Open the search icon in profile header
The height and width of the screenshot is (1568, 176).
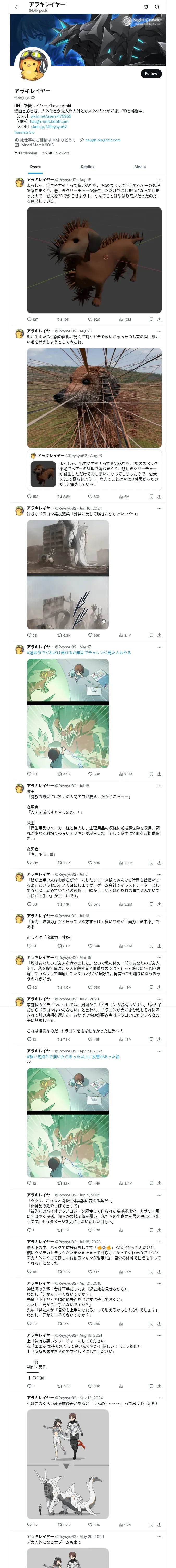coord(157,7)
